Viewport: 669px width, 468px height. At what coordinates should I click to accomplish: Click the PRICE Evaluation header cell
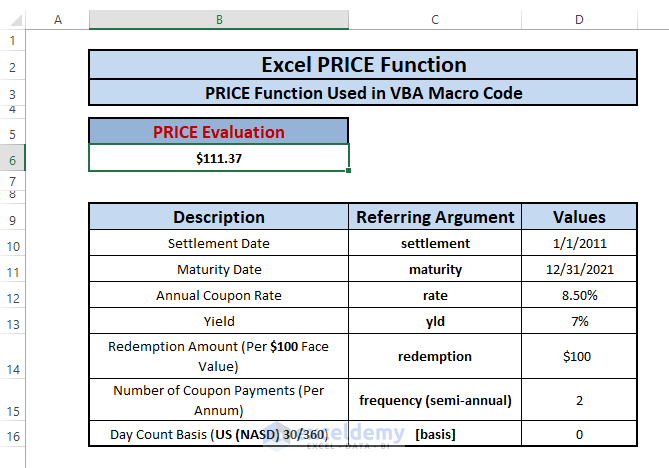(218, 132)
